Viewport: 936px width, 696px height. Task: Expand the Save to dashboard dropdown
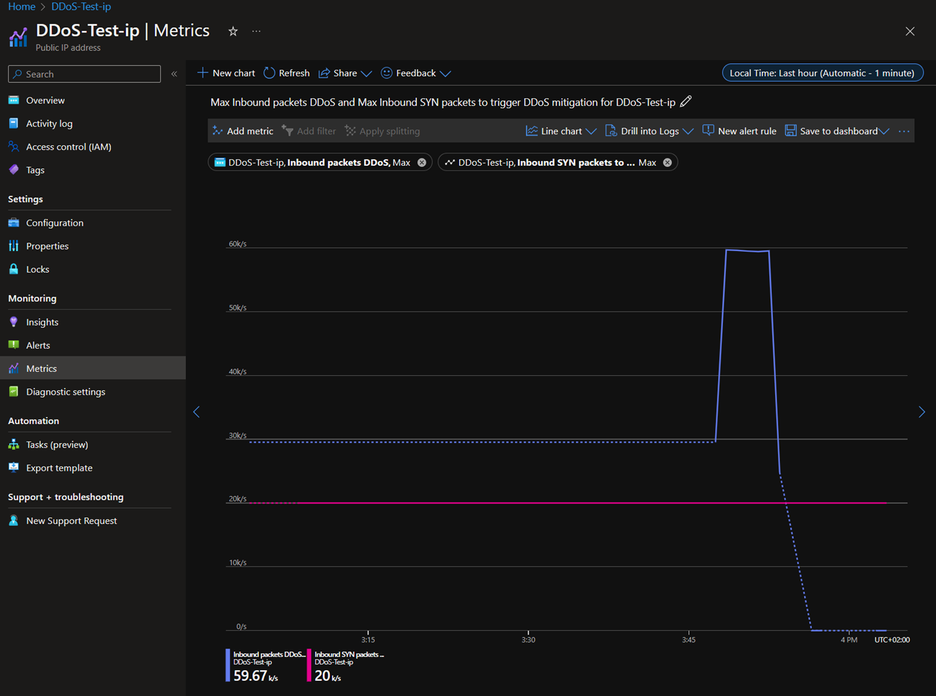coord(884,131)
